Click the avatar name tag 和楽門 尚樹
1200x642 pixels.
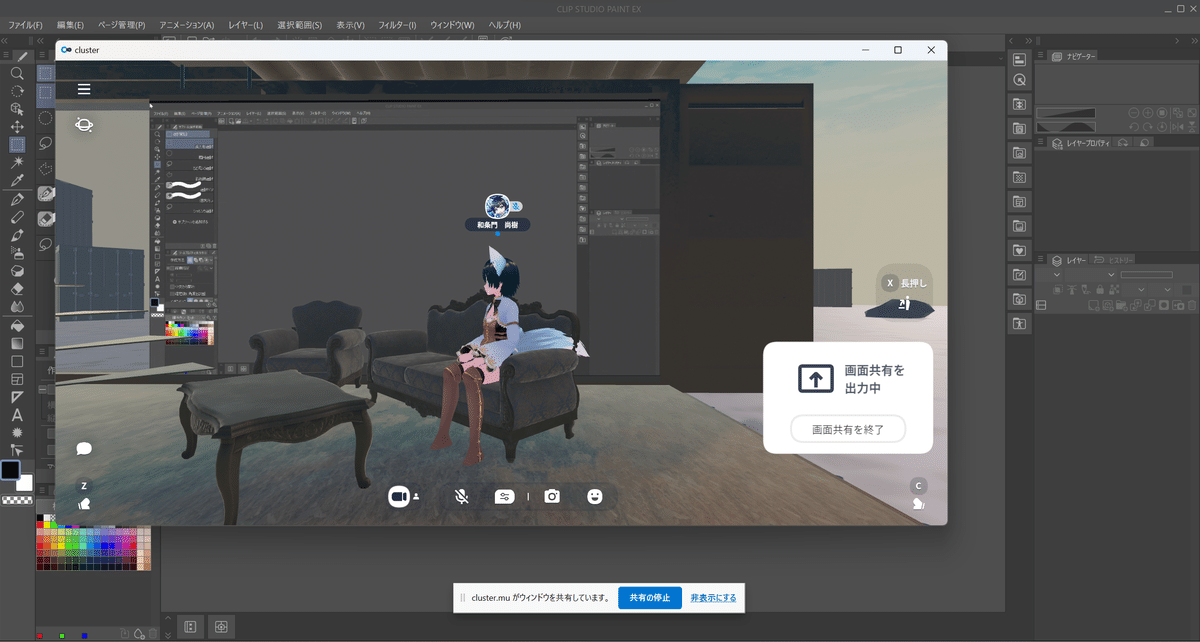[498, 225]
